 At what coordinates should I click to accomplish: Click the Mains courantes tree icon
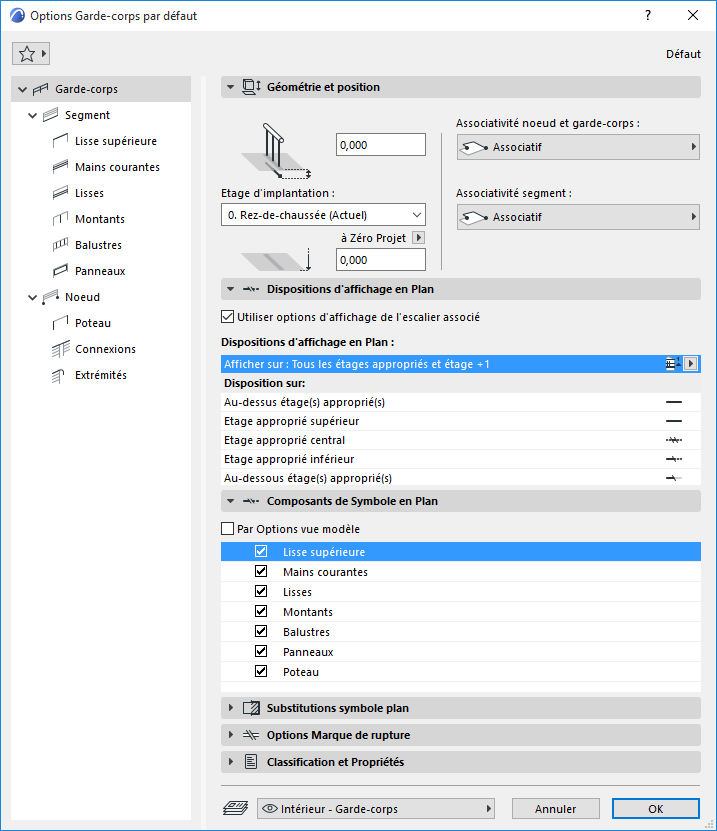pyautogui.click(x=58, y=167)
